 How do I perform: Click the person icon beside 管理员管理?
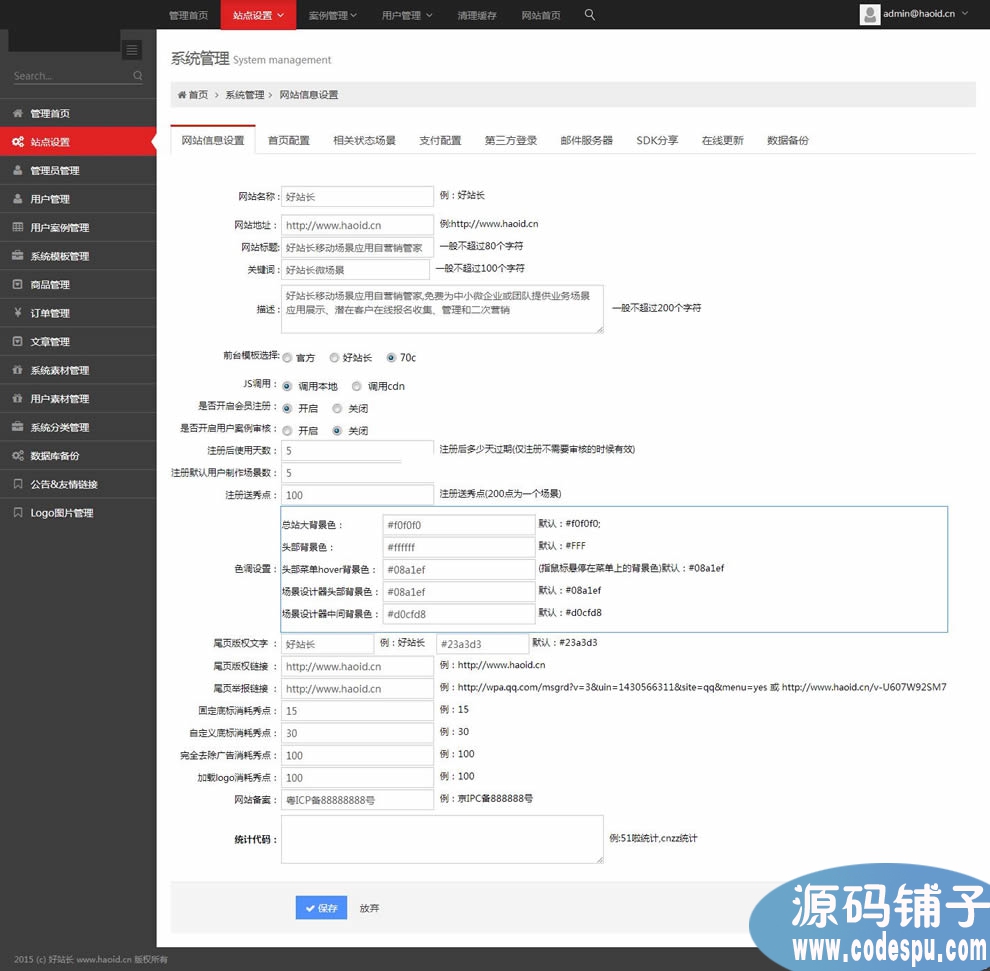coord(18,170)
